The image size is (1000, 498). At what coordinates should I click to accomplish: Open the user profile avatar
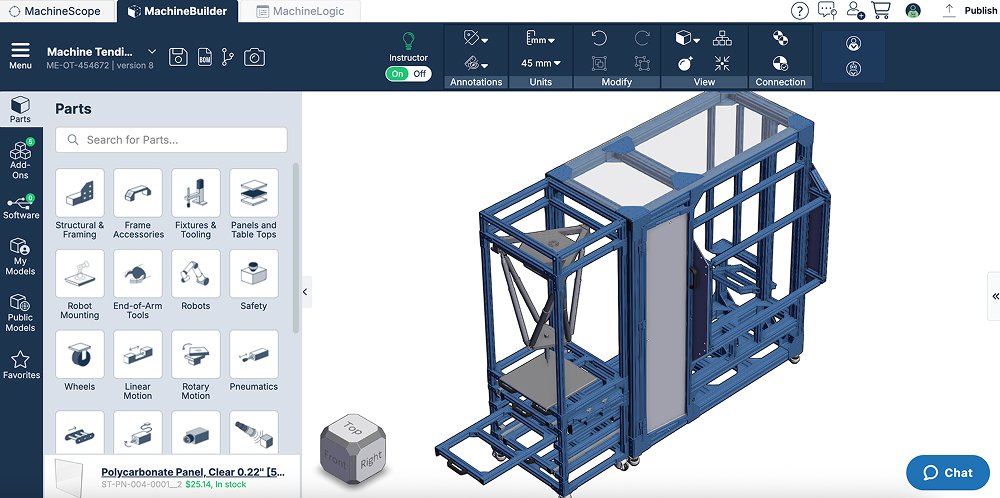(913, 10)
